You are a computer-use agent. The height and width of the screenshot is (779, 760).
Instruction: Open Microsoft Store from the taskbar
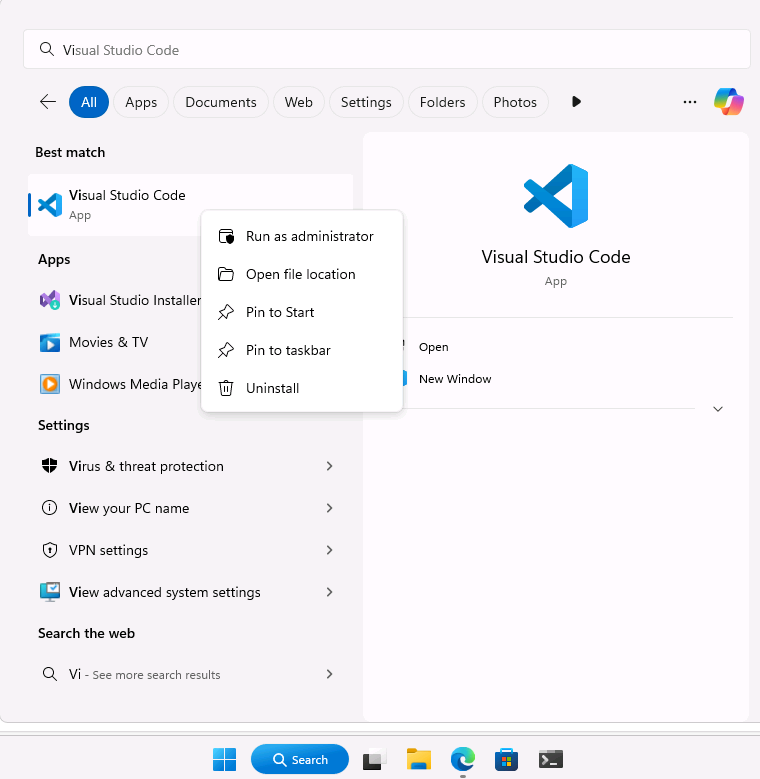[x=507, y=759]
